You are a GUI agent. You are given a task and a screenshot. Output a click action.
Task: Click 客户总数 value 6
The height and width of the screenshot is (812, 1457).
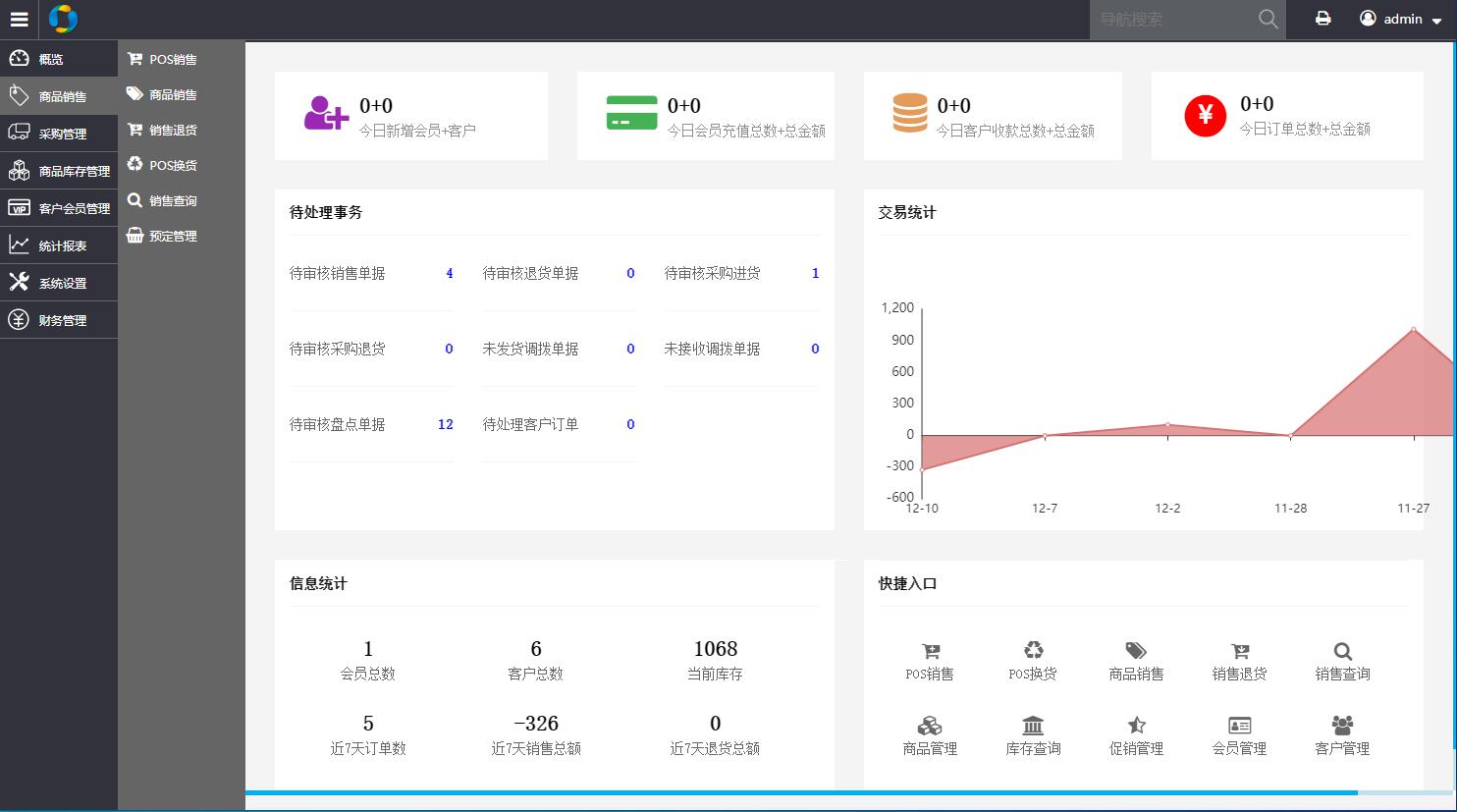536,649
